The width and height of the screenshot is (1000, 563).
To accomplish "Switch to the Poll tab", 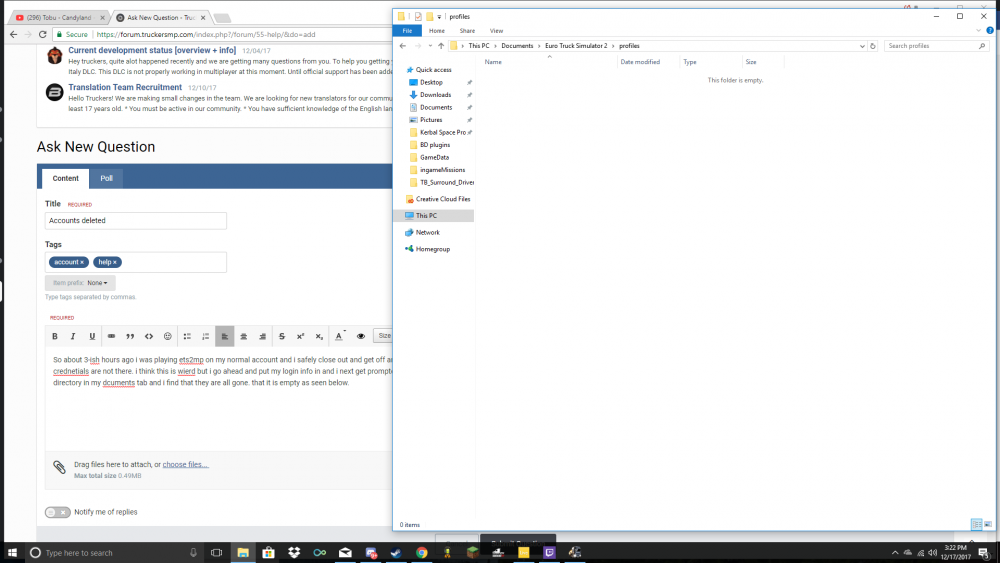I will point(106,178).
